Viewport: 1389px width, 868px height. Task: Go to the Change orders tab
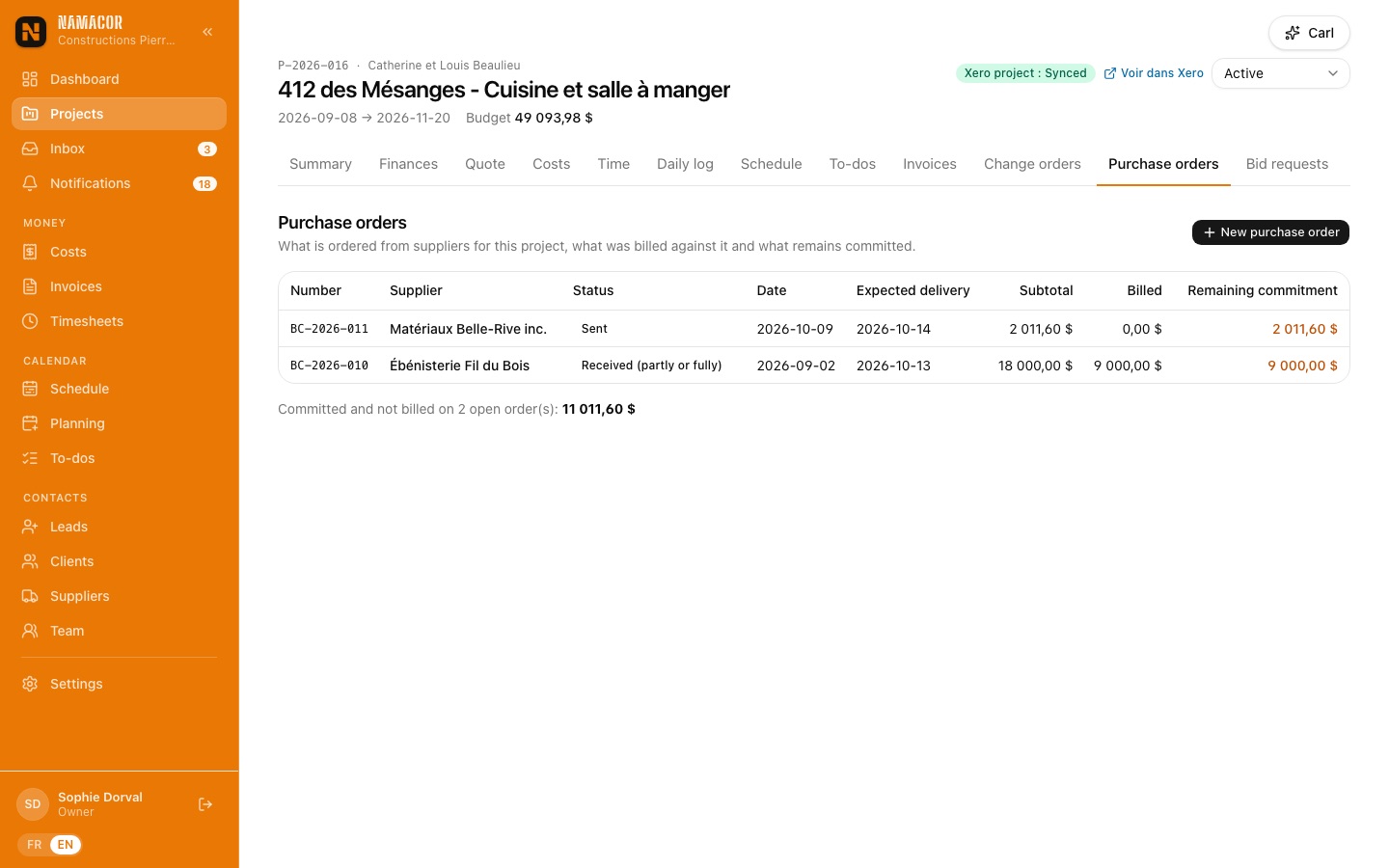pyautogui.click(x=1032, y=164)
